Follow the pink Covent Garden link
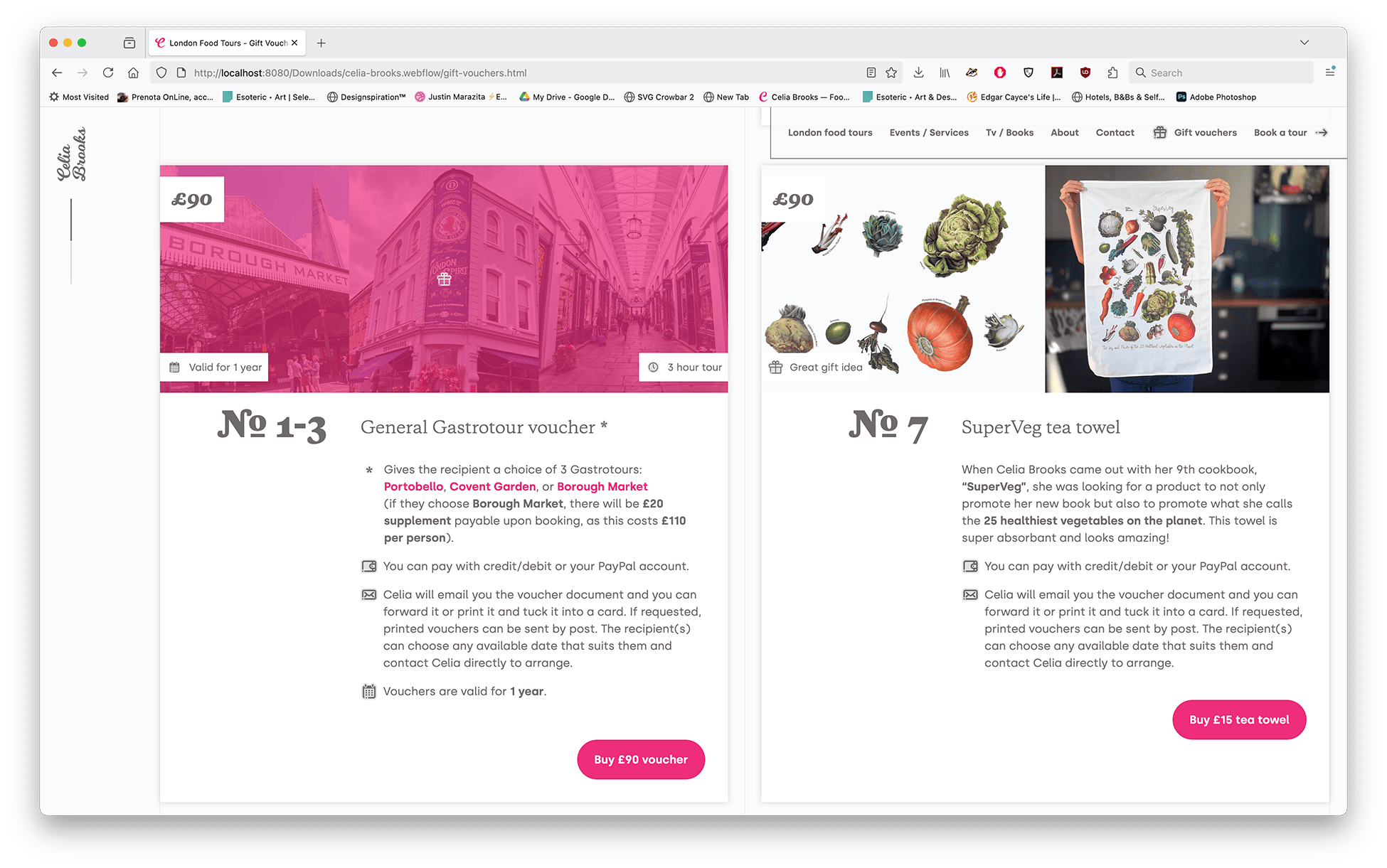Screen dimensions: 1387x868 pyautogui.click(x=492, y=486)
